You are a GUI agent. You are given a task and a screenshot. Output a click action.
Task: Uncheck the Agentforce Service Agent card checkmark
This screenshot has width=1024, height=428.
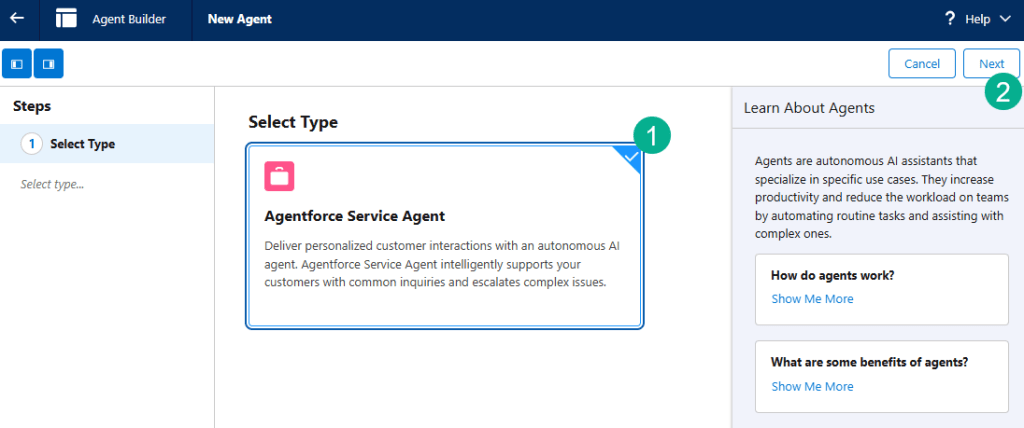(x=630, y=156)
